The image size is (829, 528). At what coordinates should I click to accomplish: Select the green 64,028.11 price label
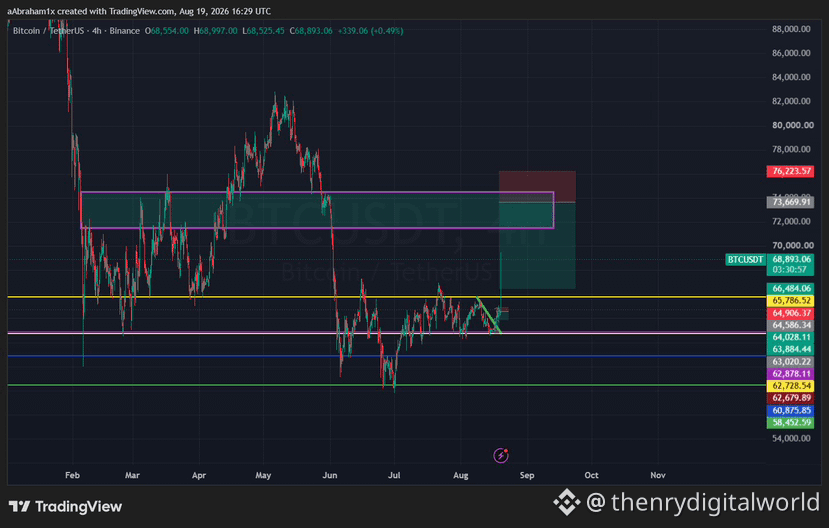tap(790, 337)
